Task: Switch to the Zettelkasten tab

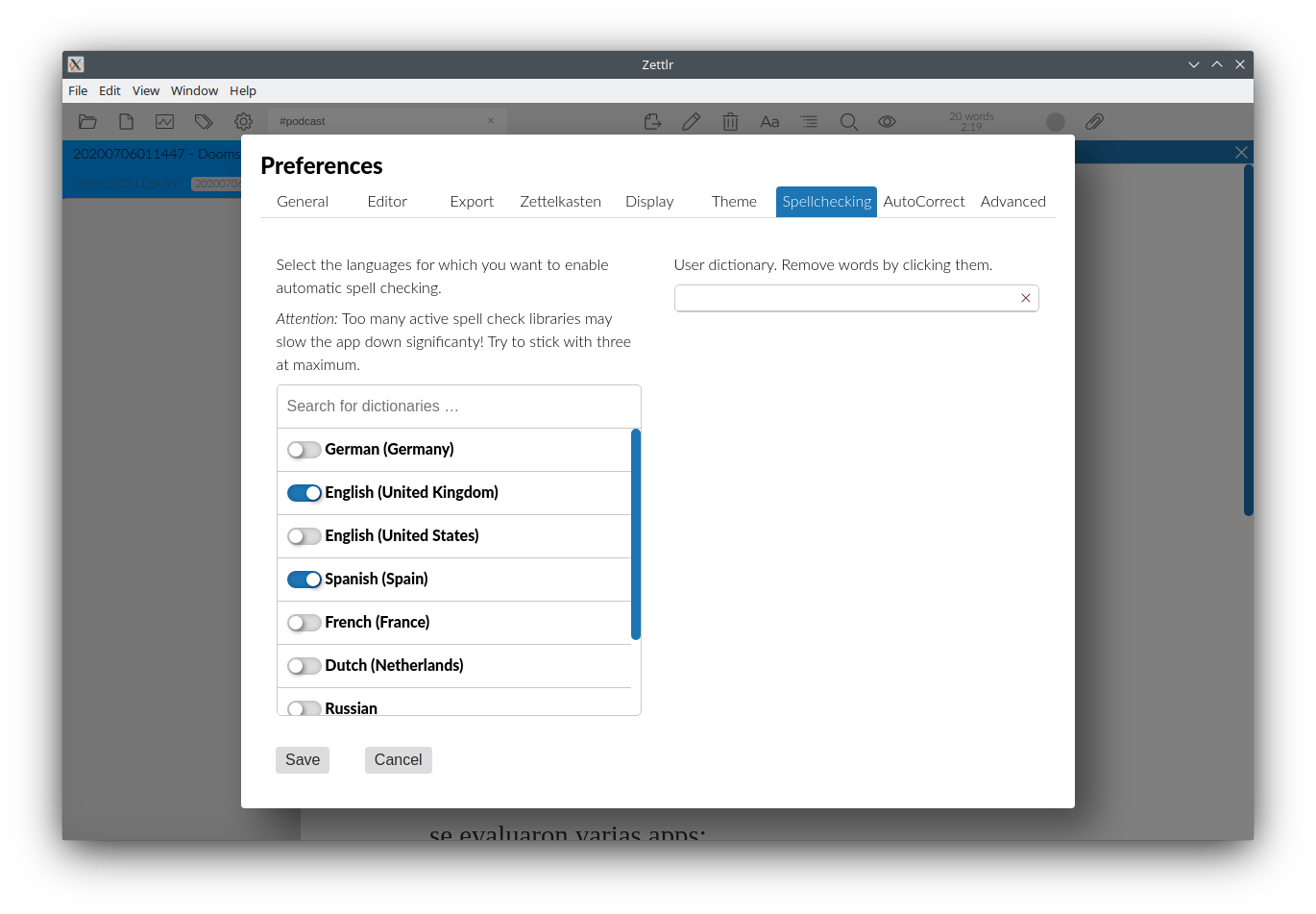Action: pyautogui.click(x=561, y=202)
